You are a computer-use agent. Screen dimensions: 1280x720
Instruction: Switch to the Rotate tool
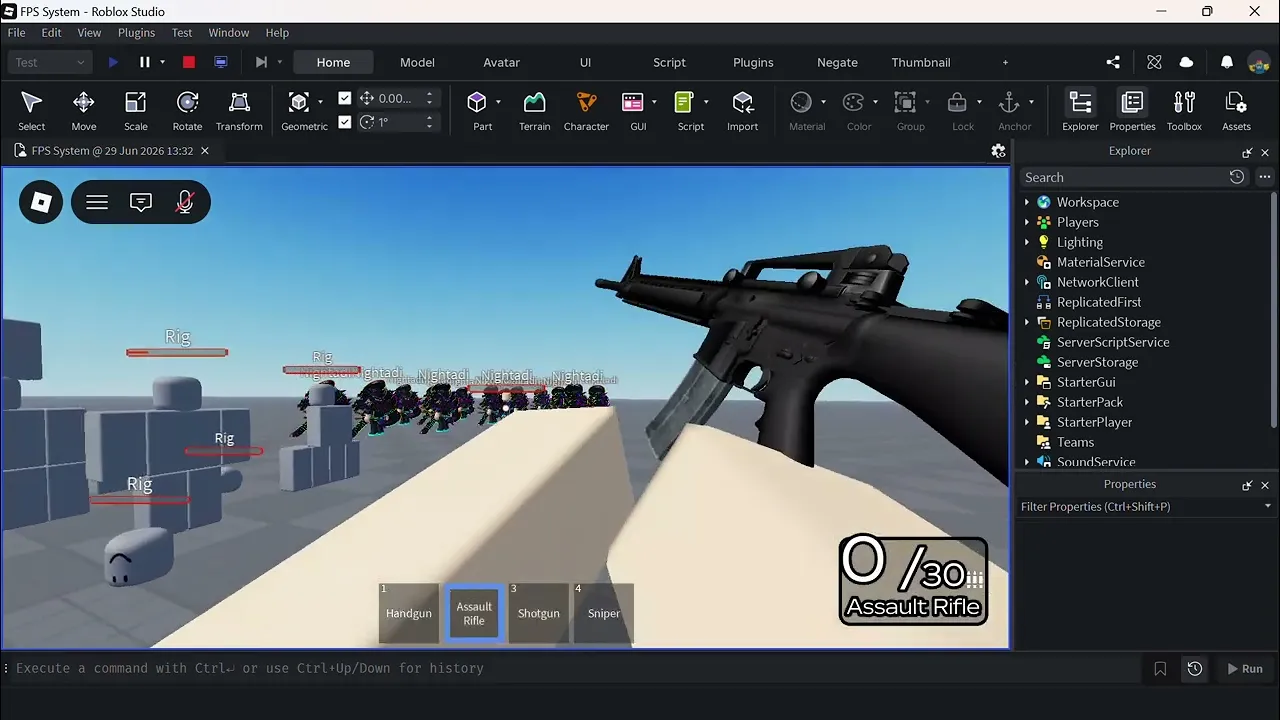187,110
